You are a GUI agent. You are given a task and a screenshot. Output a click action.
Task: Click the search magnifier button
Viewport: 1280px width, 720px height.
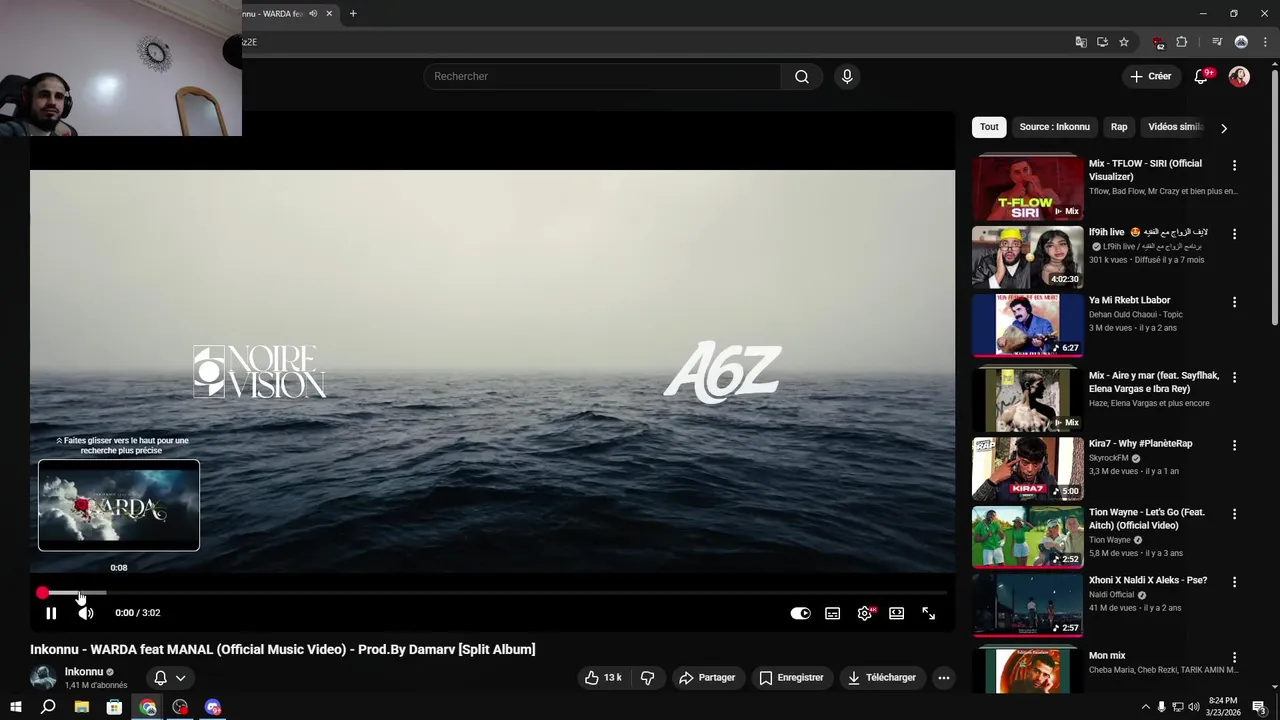pos(802,76)
